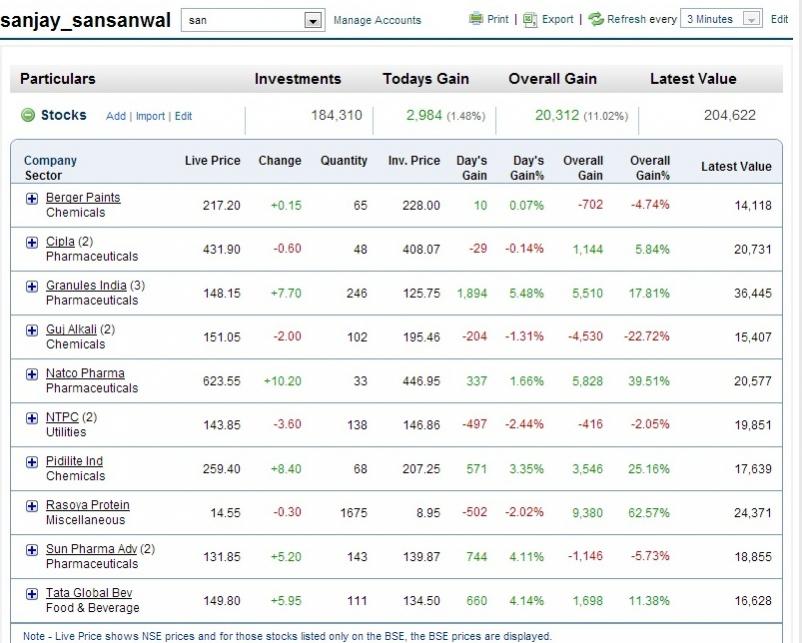Click the Particulars summary header
Screen dimensions: 802x643
click(x=58, y=79)
